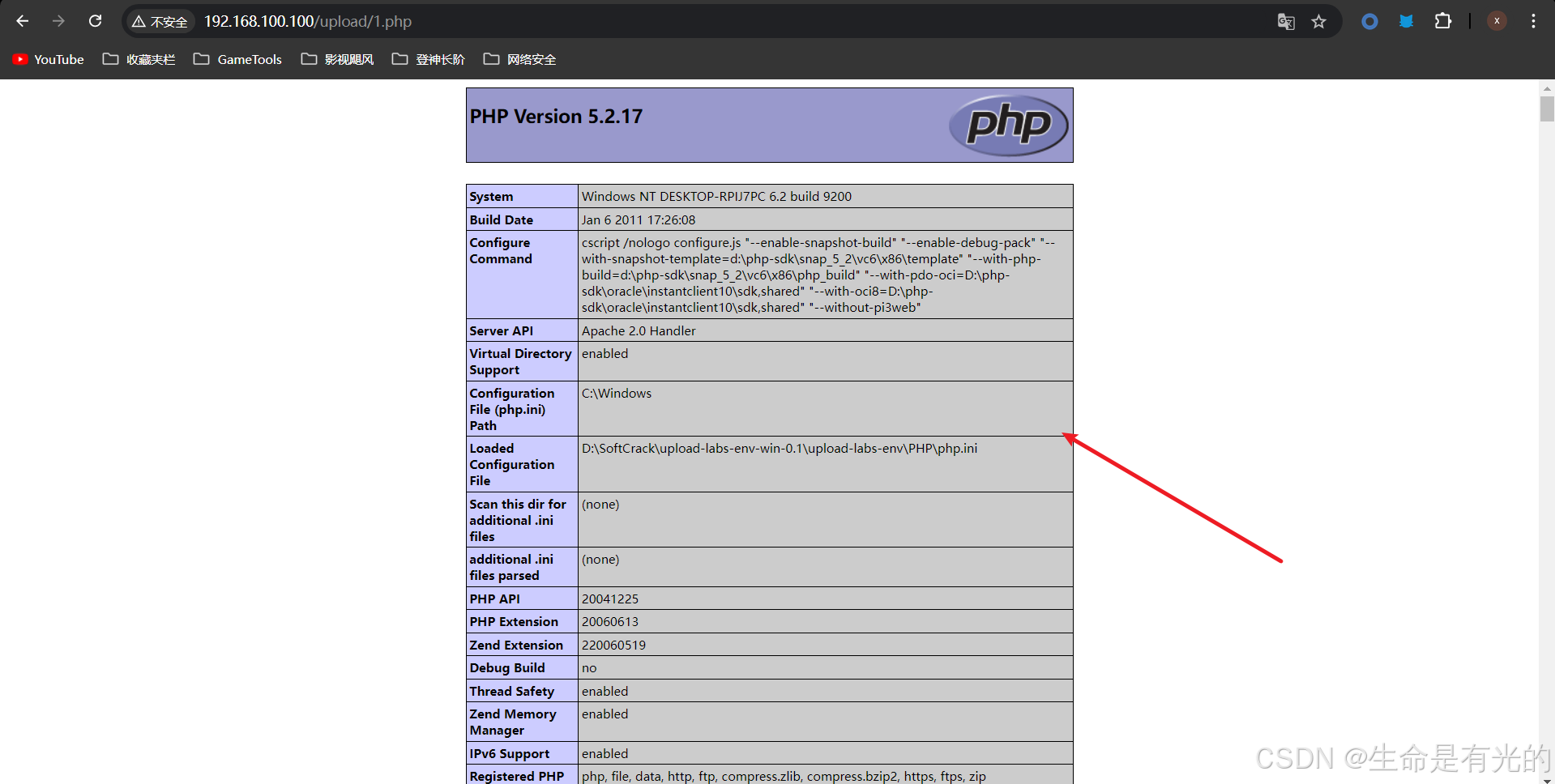Click the Windows NT DESKTOP-RPIJ7PC system value

point(716,196)
